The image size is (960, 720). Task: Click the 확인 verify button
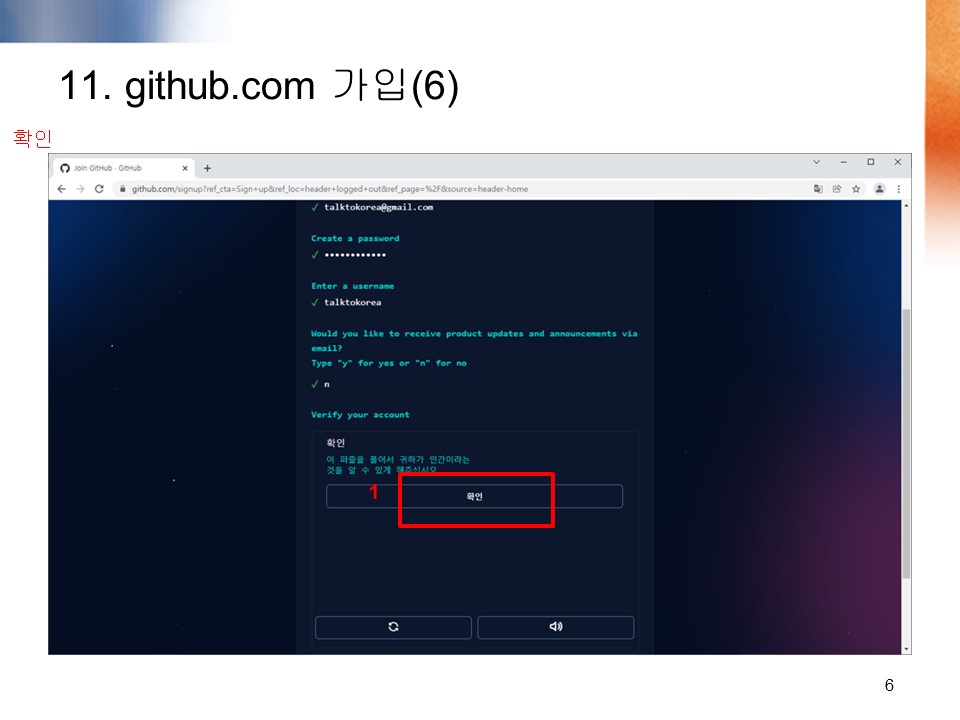[x=474, y=497]
